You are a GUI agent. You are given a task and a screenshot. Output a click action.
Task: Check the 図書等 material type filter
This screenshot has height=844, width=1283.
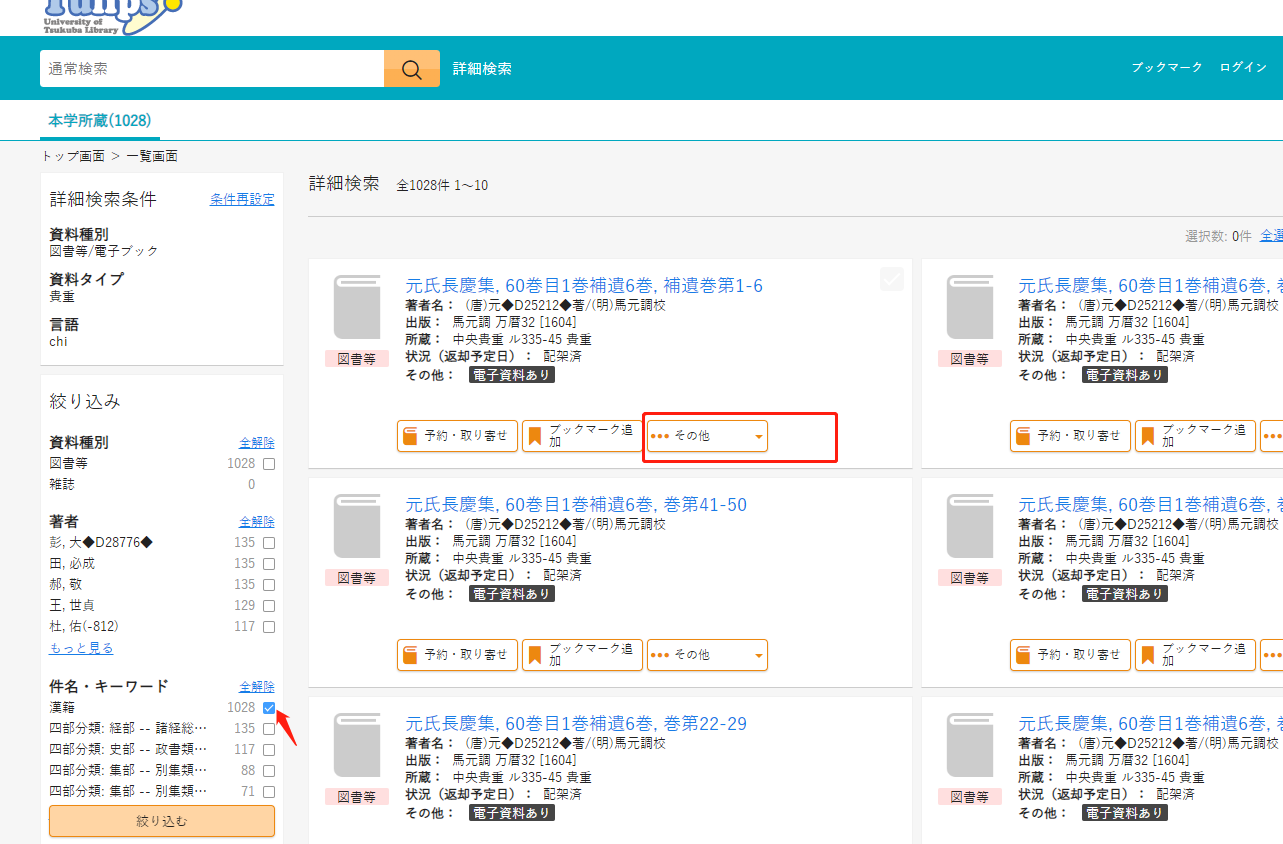[269, 464]
